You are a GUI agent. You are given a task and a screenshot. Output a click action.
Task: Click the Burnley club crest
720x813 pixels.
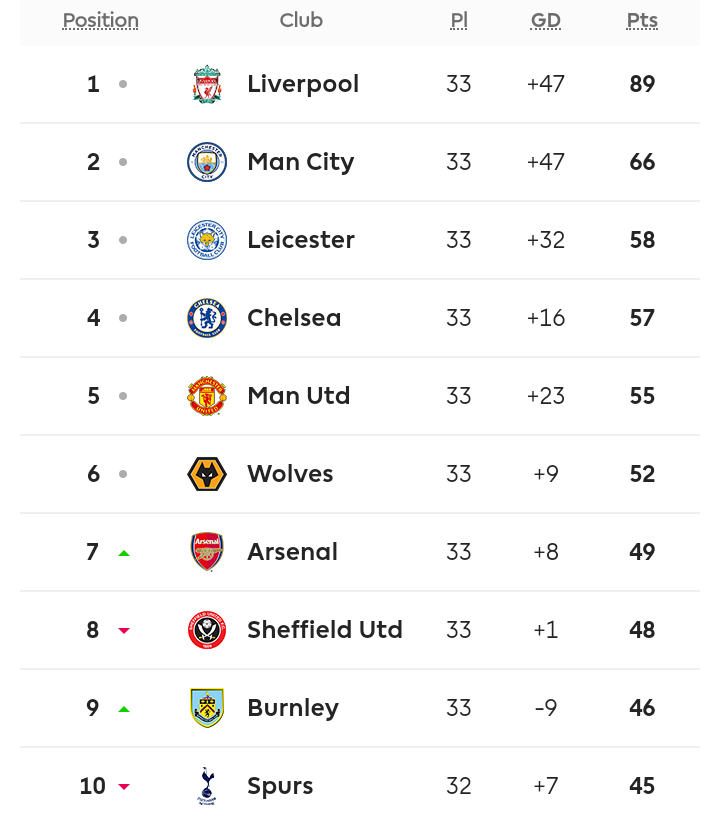point(207,708)
